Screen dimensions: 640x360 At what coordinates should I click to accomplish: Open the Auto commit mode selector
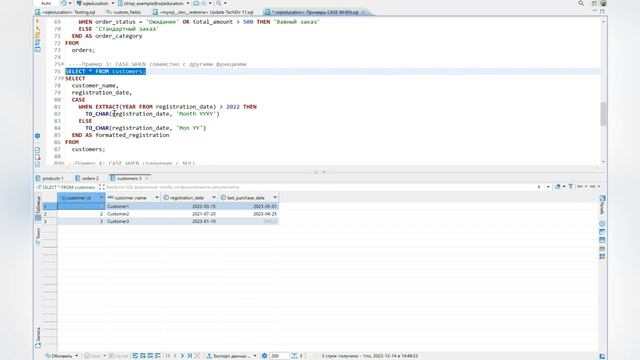pos(46,3)
